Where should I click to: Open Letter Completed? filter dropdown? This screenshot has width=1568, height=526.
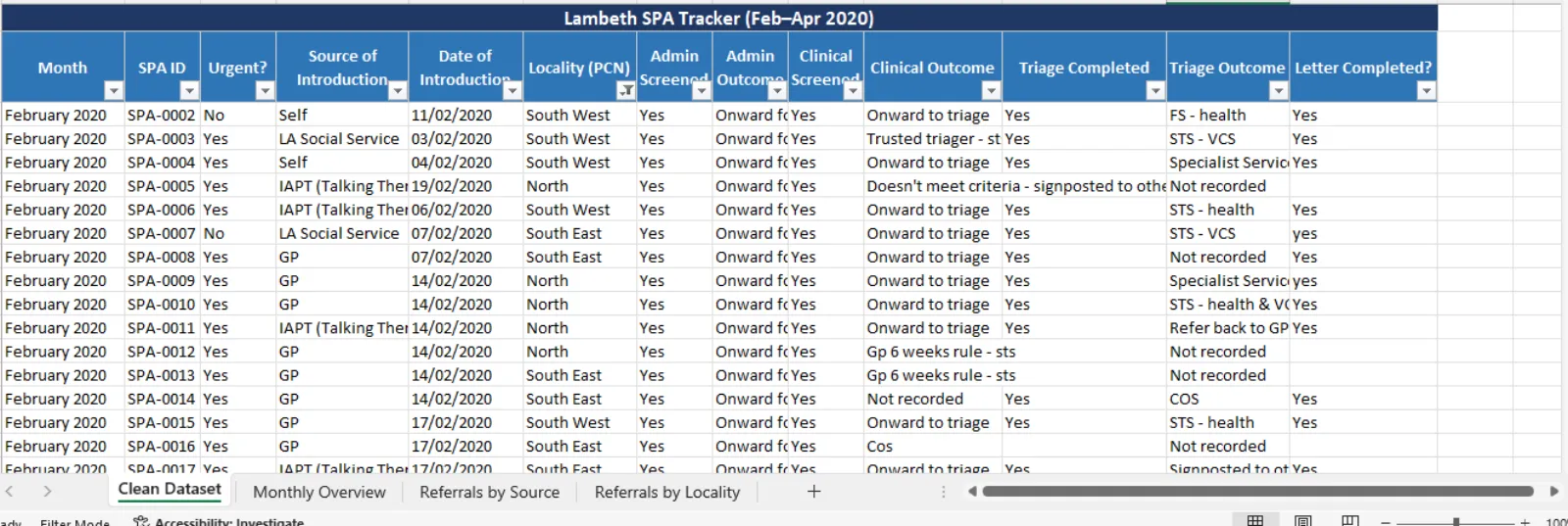coord(1426,91)
